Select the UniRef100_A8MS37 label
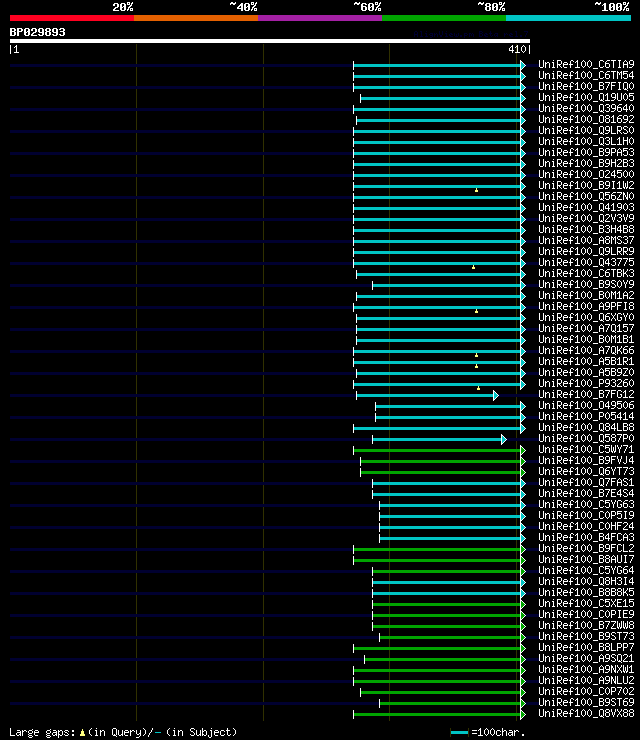Screen dimensions: 640x740 pos(586,241)
